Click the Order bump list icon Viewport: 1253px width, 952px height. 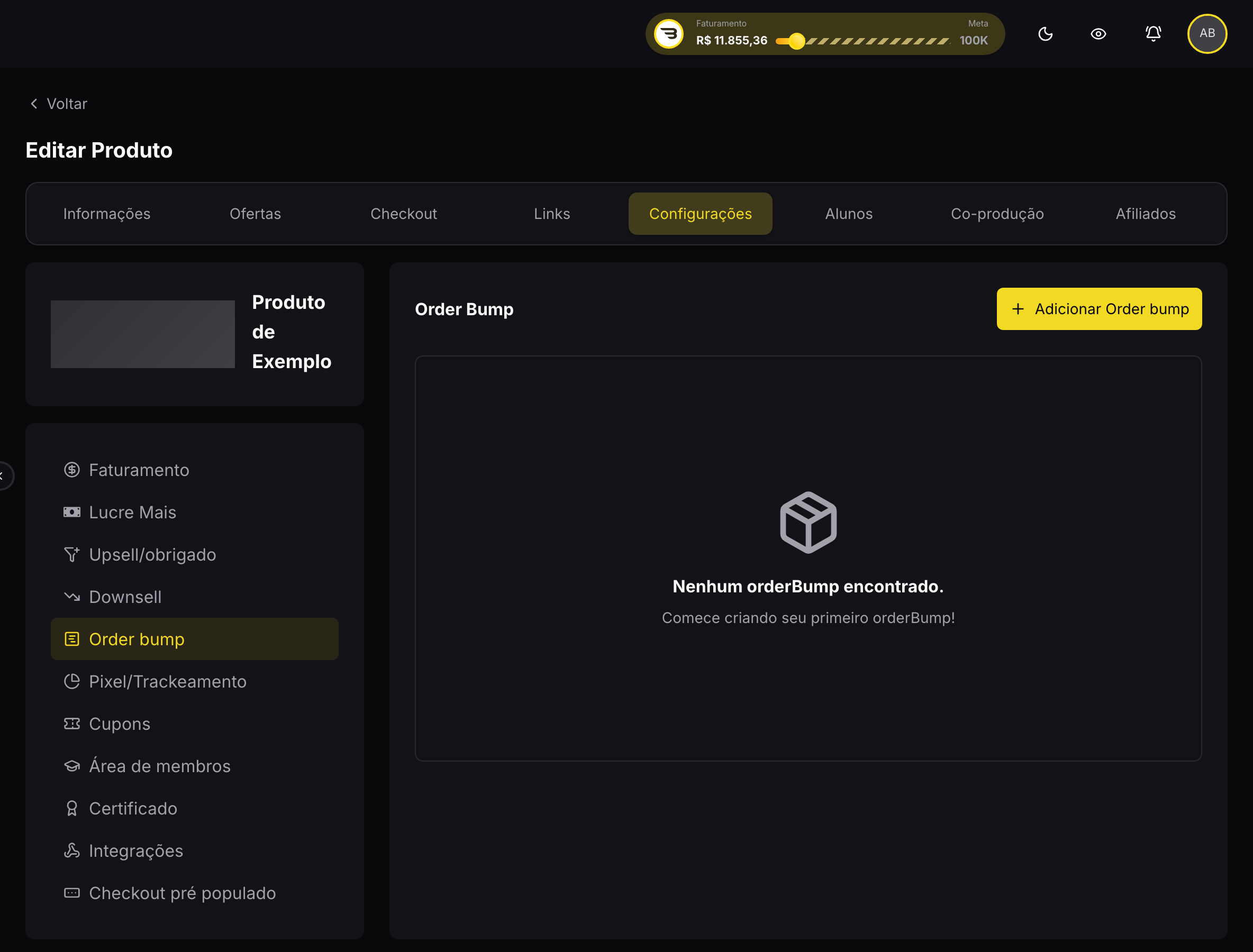point(72,639)
